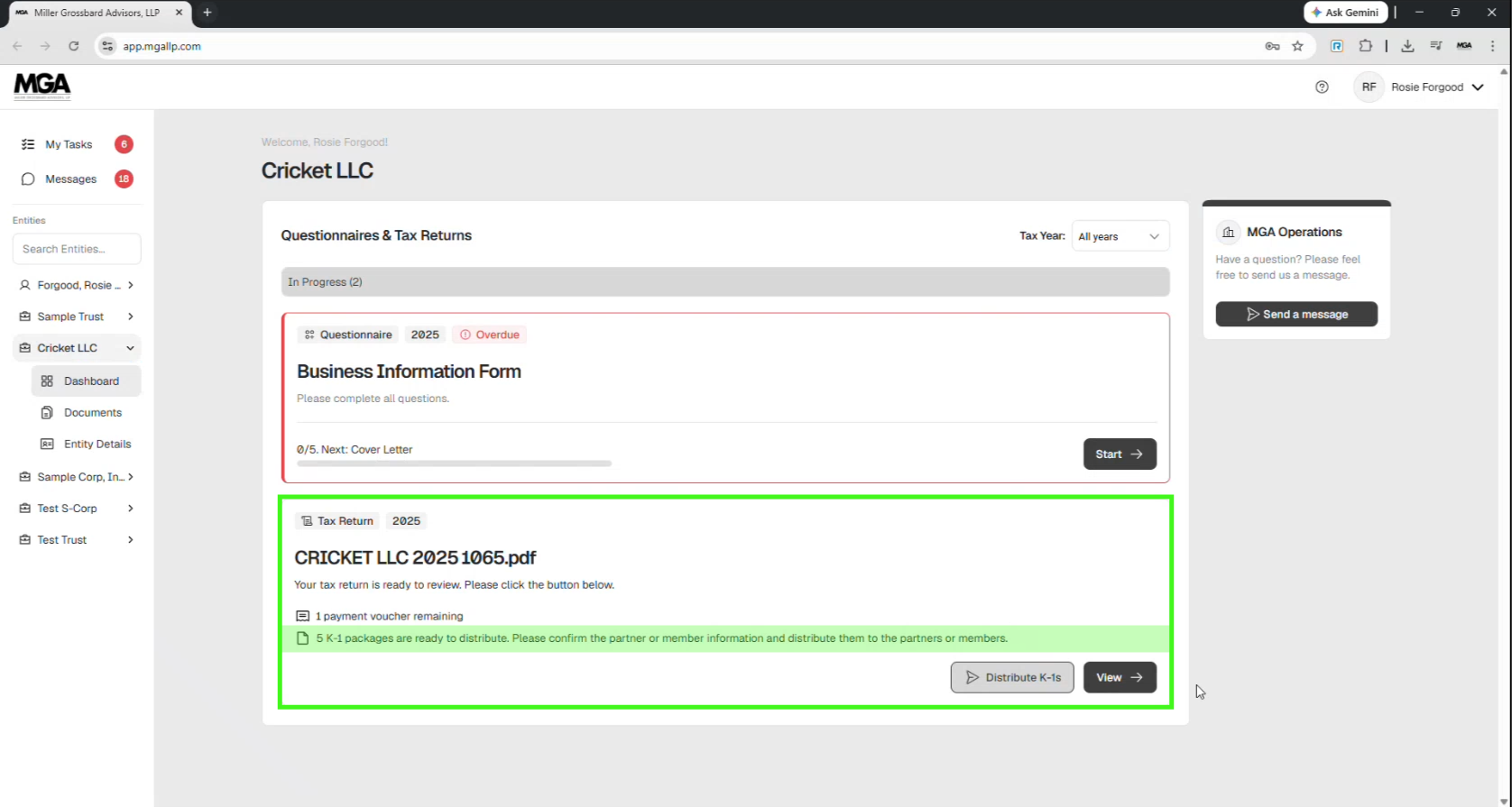
Task: Go back in the browser
Action: 17,46
